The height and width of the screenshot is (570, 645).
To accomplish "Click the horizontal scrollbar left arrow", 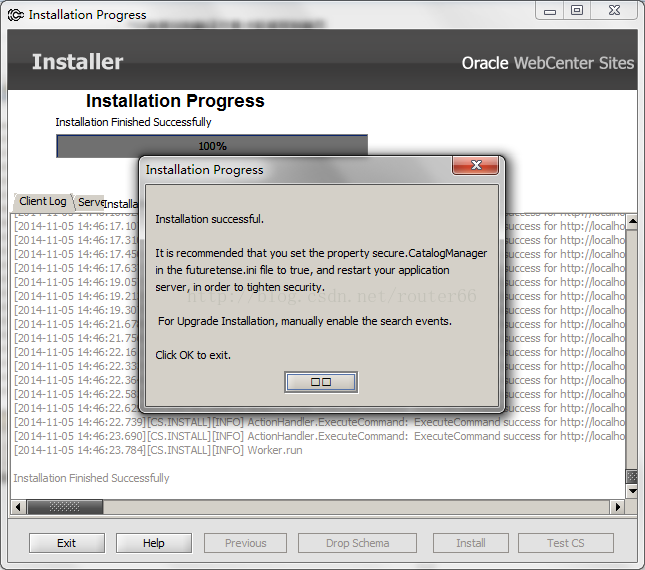I will [x=18, y=507].
